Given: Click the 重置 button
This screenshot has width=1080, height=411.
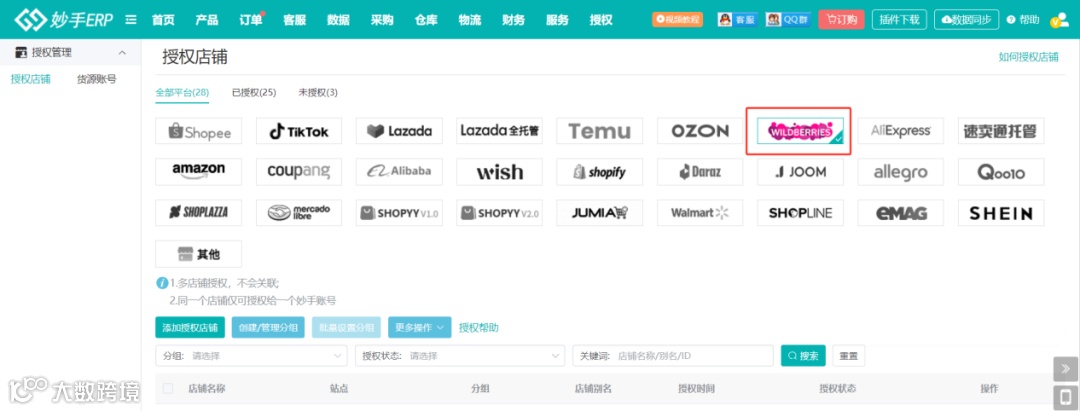Looking at the screenshot, I should coord(849,356).
